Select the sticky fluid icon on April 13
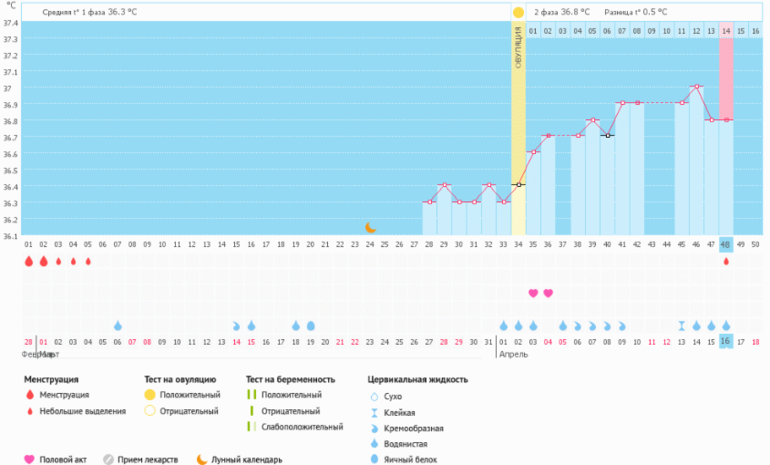The width and height of the screenshot is (770, 465). click(681, 326)
